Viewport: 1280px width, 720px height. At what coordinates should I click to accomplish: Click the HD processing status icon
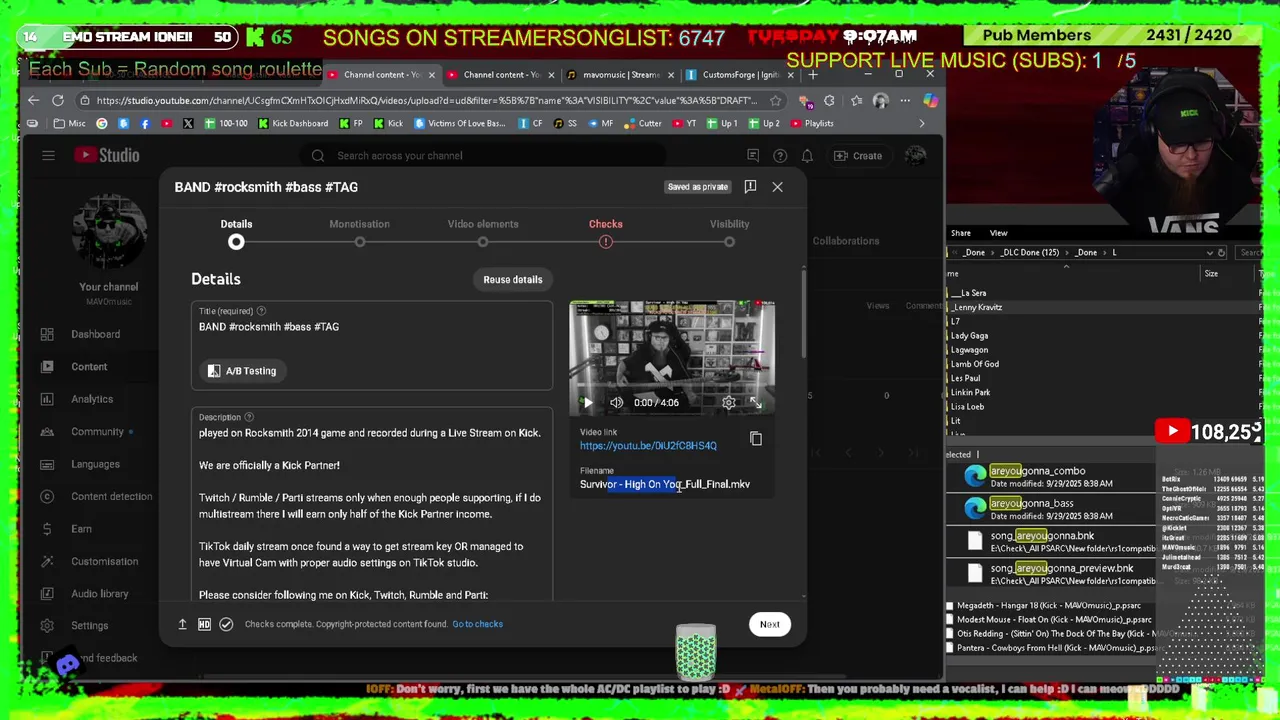tap(204, 624)
